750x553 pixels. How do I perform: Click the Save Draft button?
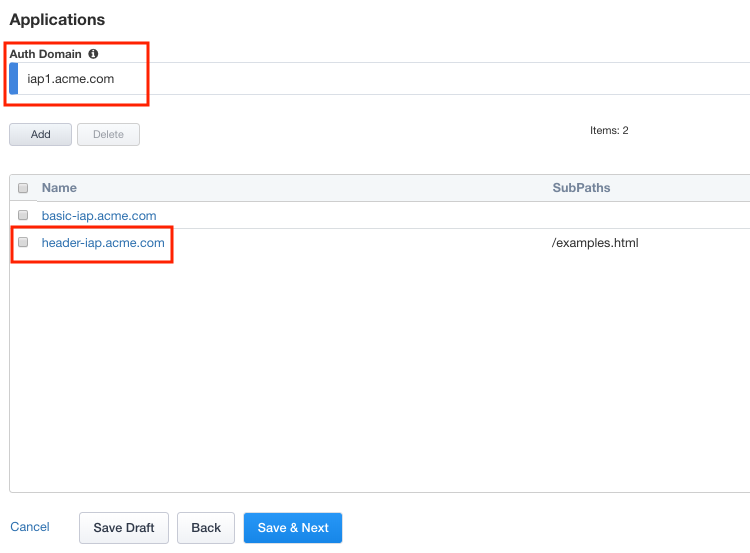(124, 528)
